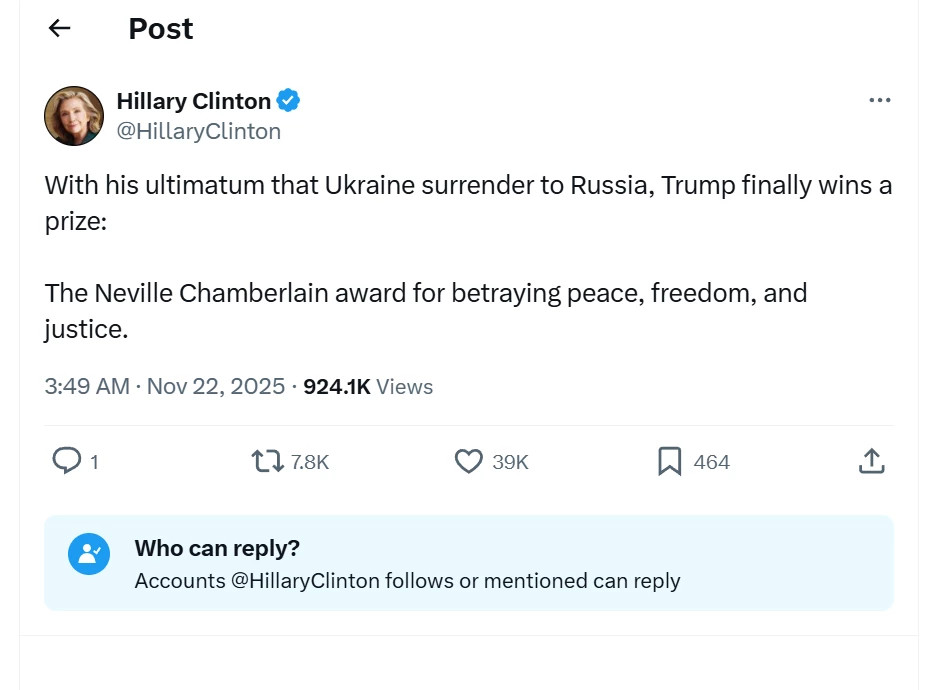Open the three-dot more options menu
936x690 pixels.
879,100
